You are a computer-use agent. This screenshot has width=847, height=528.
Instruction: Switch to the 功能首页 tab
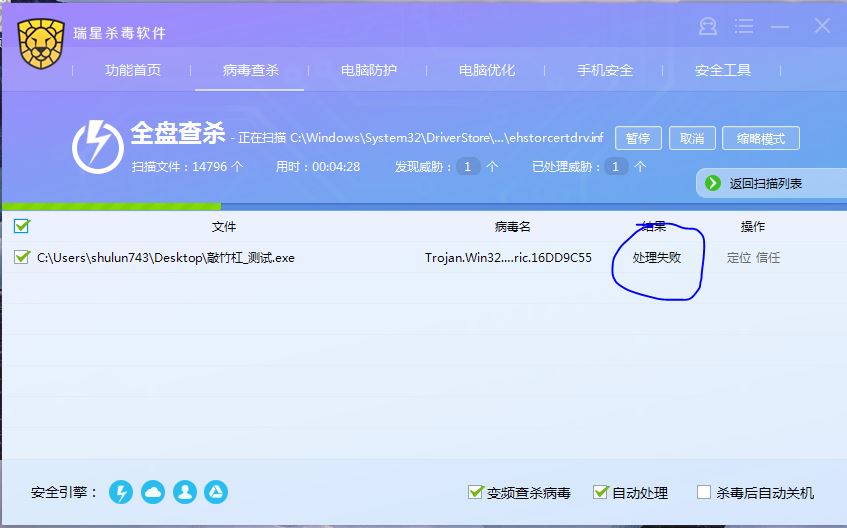(133, 70)
